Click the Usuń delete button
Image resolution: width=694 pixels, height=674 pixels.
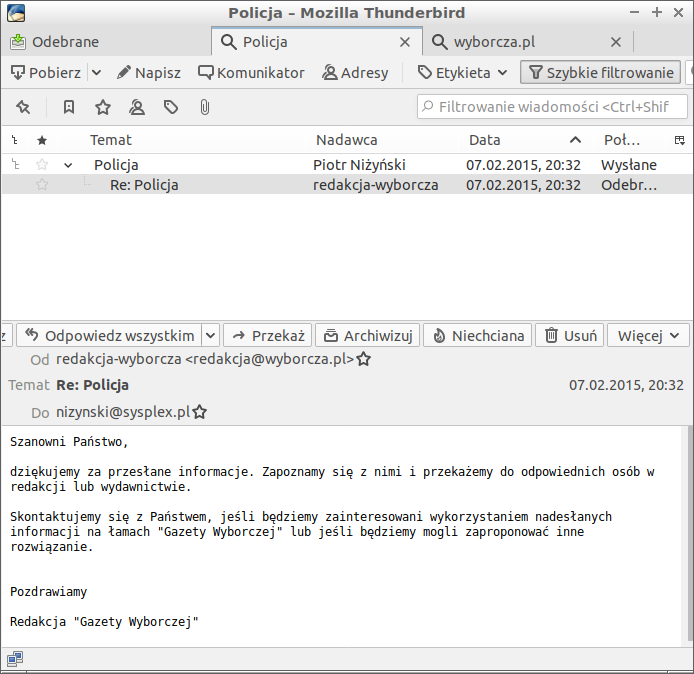(570, 336)
